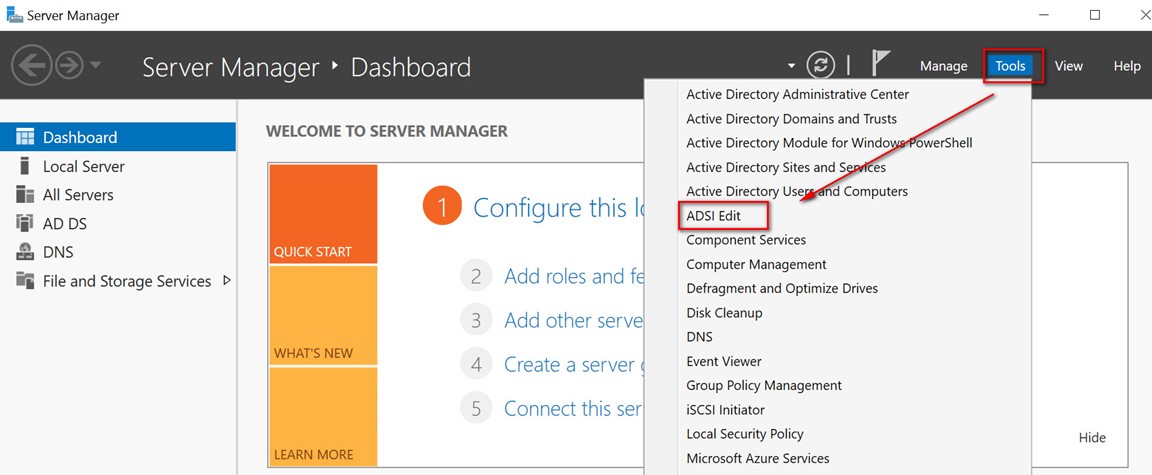Screen dimensions: 1152x475
Task: Click the All Servers icon
Action: click(25, 195)
